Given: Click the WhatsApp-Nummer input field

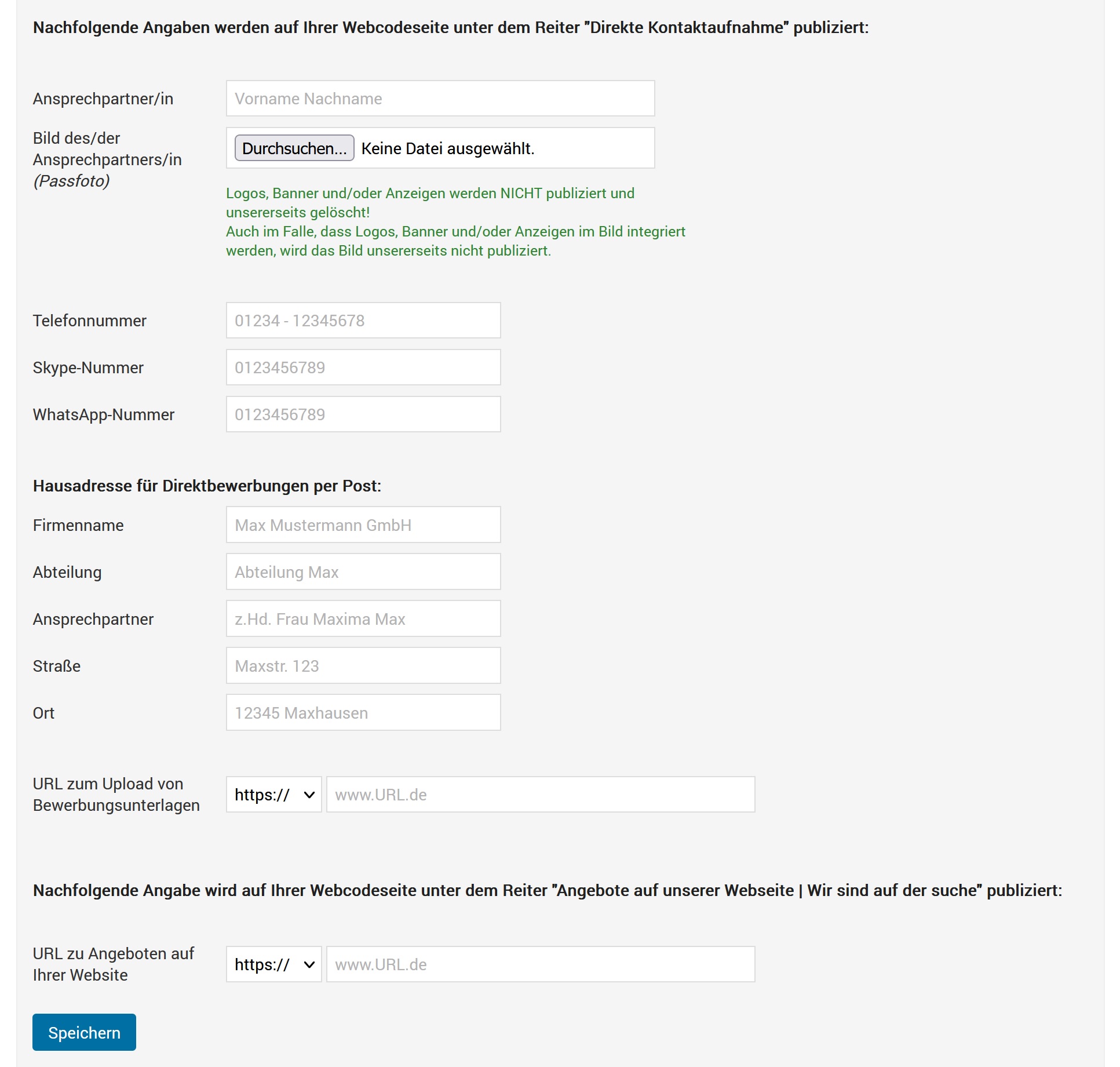Looking at the screenshot, I should (363, 414).
